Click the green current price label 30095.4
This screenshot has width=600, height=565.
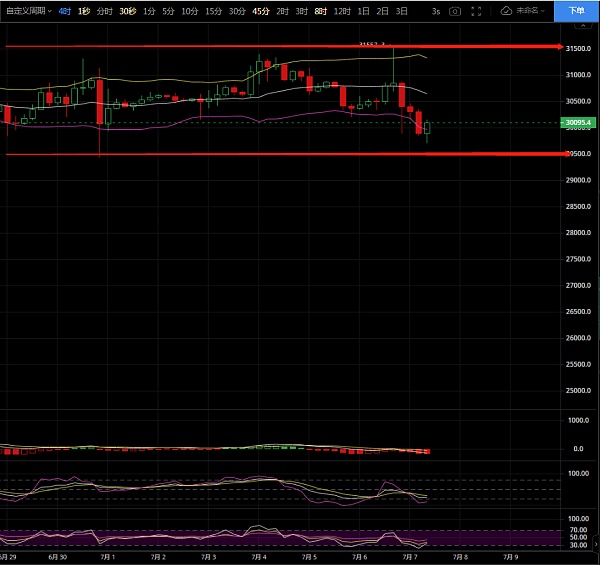point(579,123)
